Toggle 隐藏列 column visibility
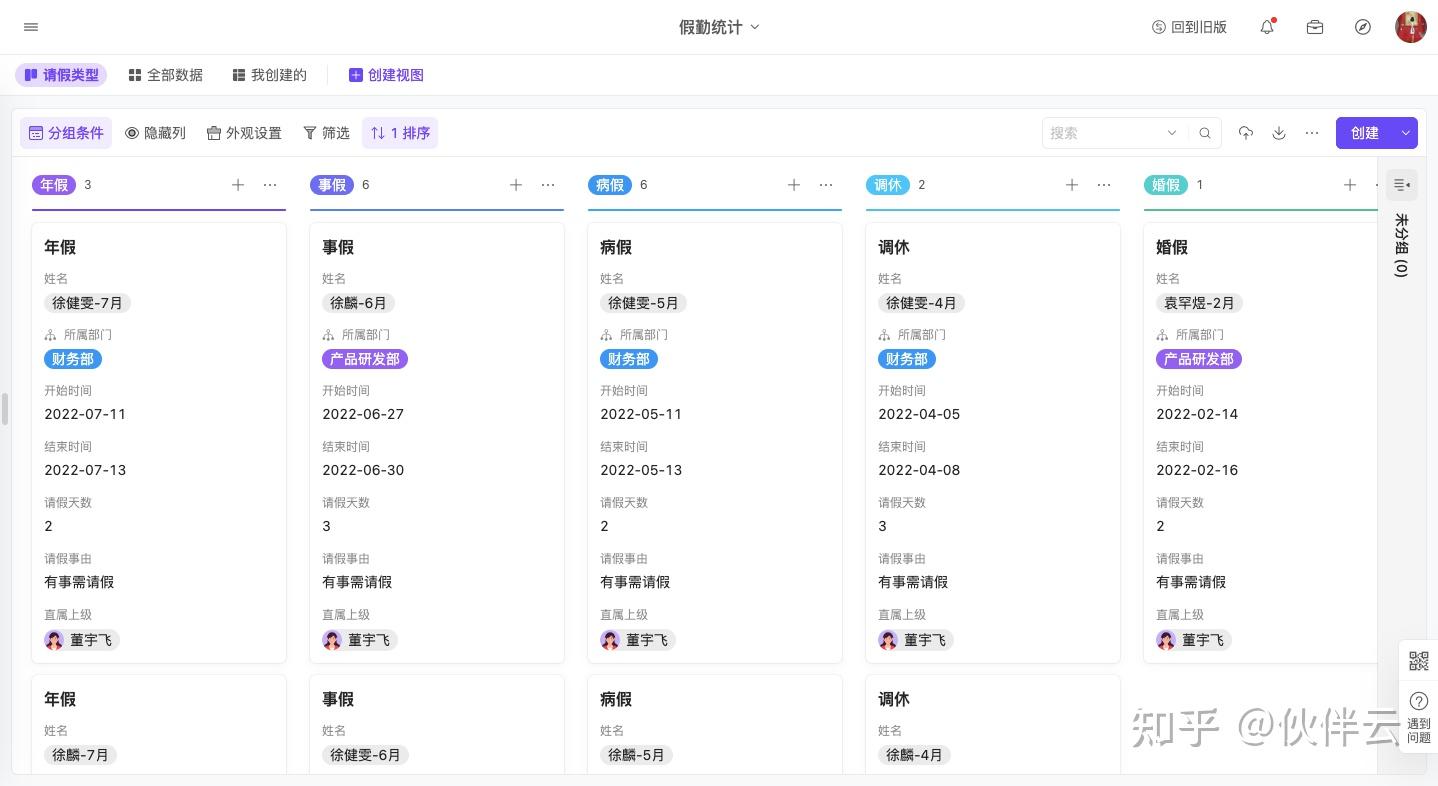Viewport: 1438px width, 786px height. click(156, 133)
